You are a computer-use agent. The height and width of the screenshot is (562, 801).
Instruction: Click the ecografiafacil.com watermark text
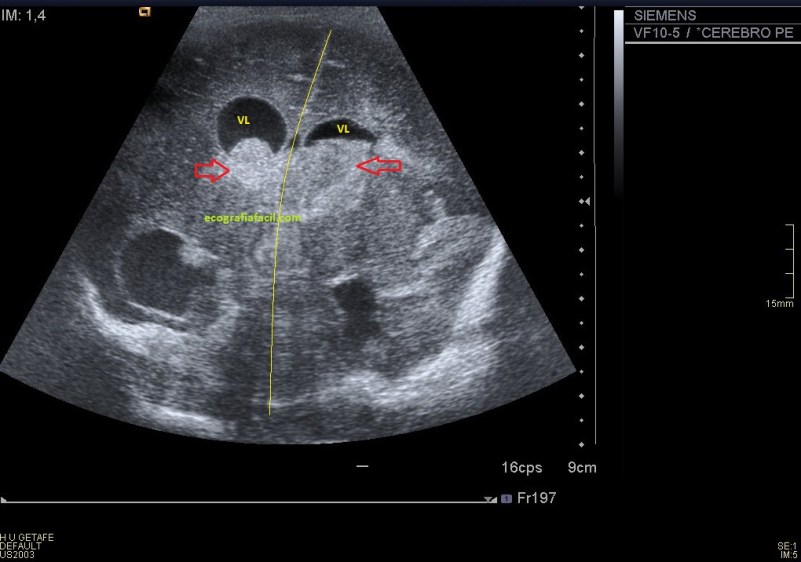(252, 216)
